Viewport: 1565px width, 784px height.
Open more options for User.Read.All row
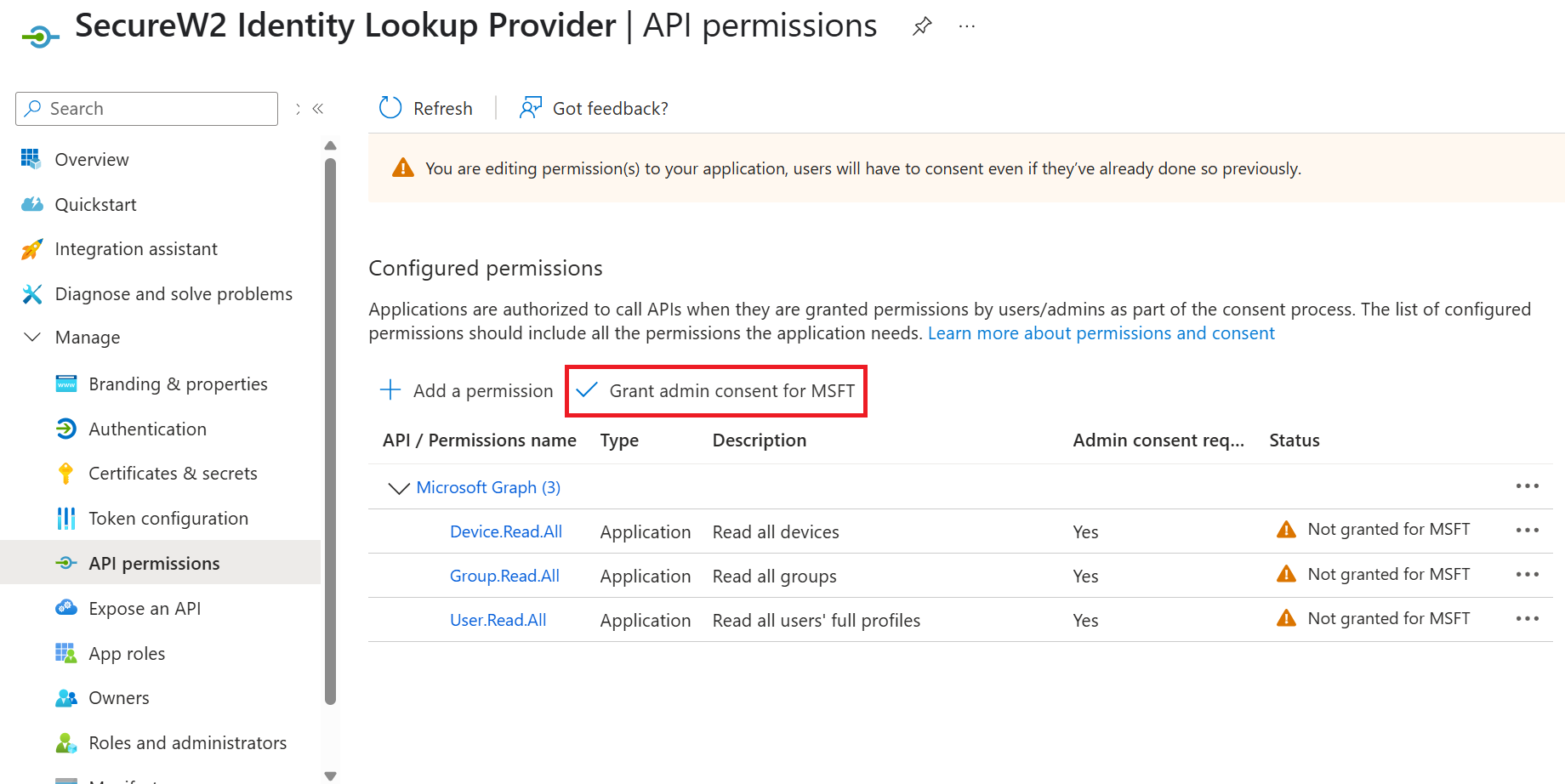tap(1527, 619)
